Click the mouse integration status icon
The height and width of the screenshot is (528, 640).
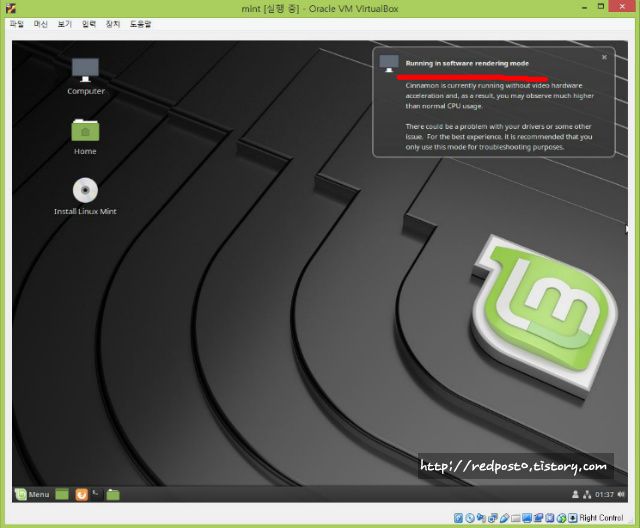coord(561,518)
